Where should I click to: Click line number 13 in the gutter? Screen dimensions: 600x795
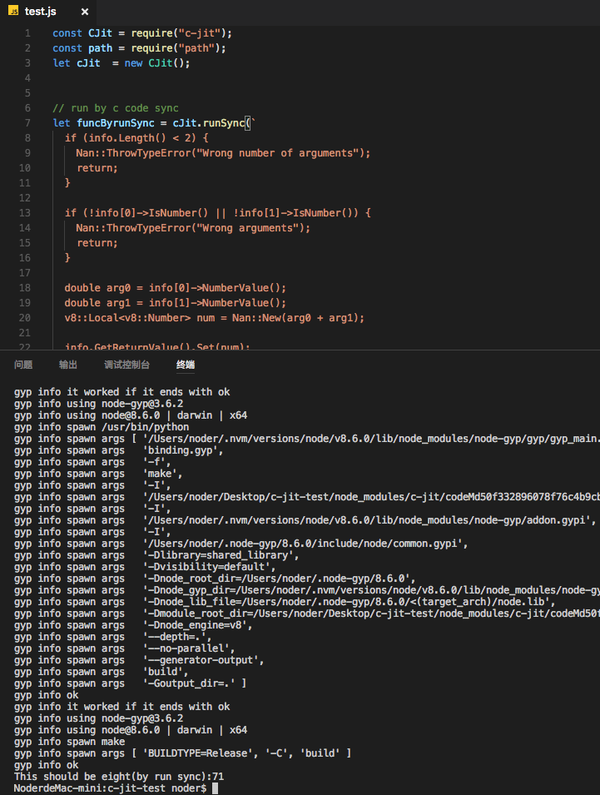(25, 212)
